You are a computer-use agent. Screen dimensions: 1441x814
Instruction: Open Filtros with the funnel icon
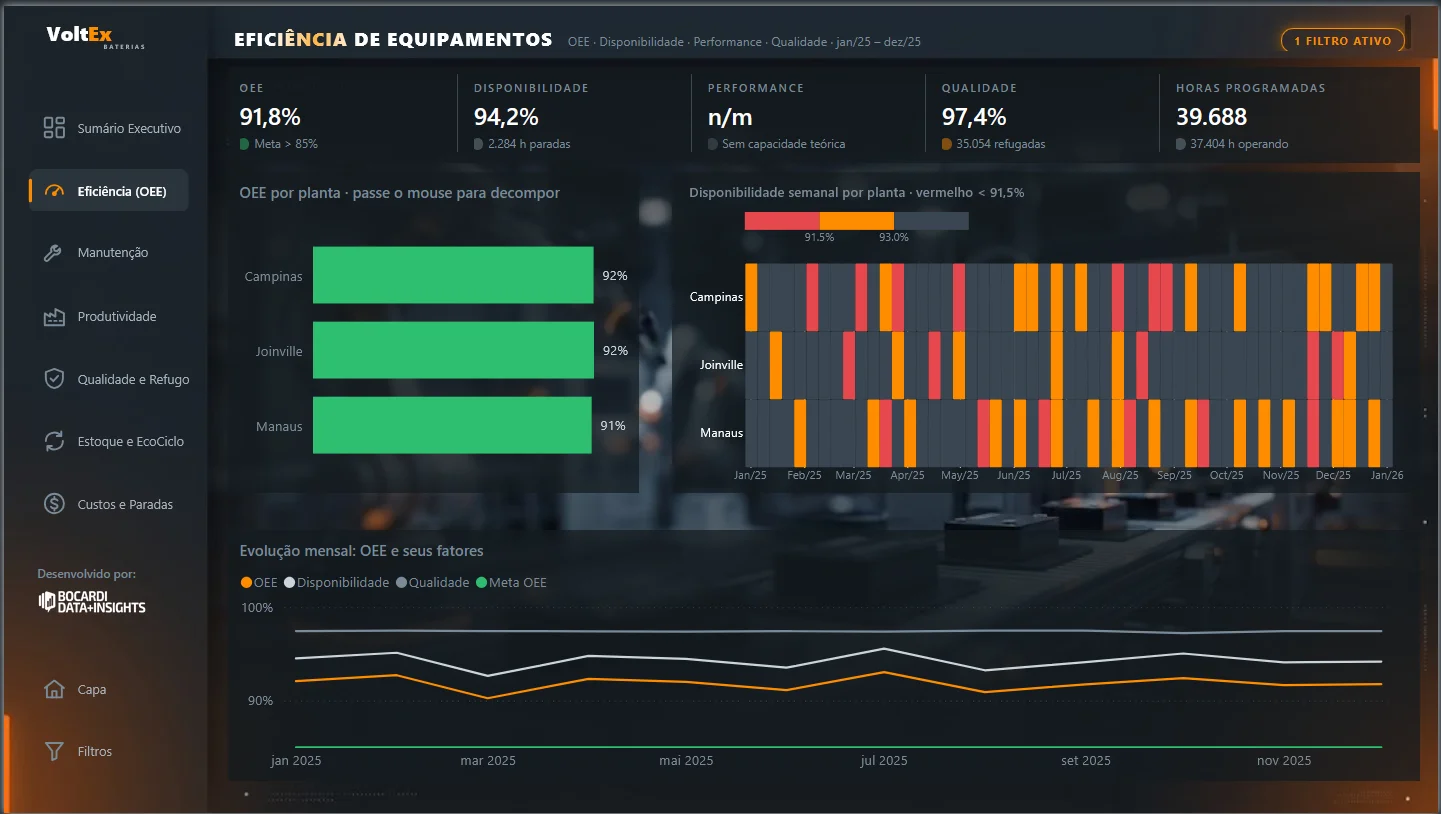point(54,751)
